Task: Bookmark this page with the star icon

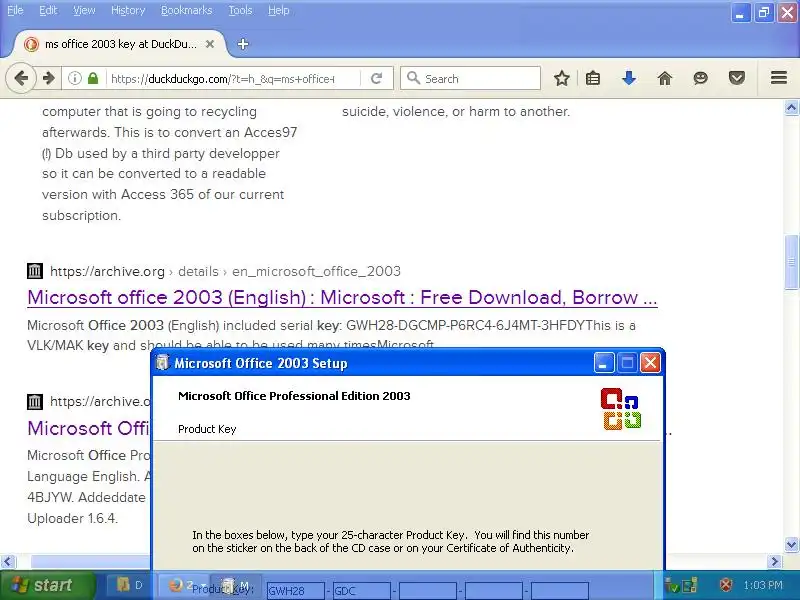Action: coord(561,79)
